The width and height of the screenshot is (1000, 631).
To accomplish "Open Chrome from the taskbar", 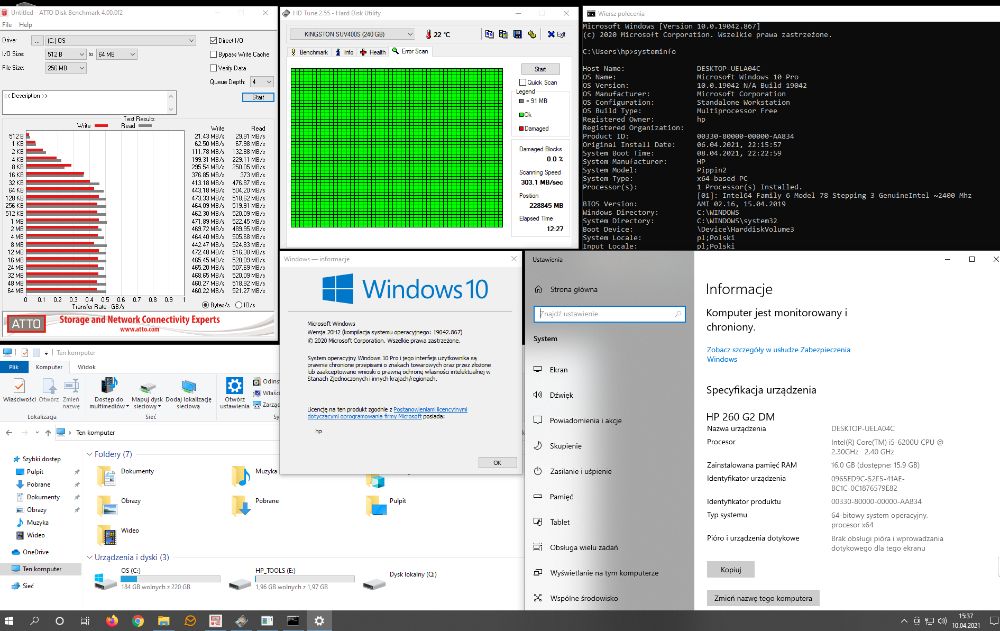I will pos(138,621).
